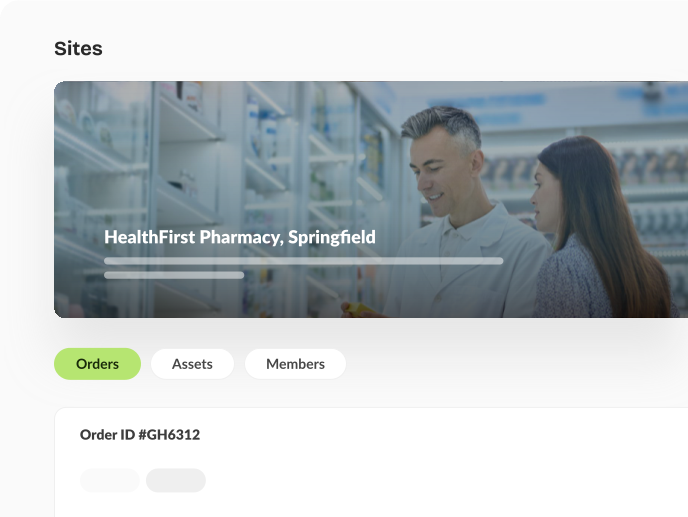Switch to the Assets tab
Image resolution: width=688 pixels, height=517 pixels.
click(x=192, y=364)
